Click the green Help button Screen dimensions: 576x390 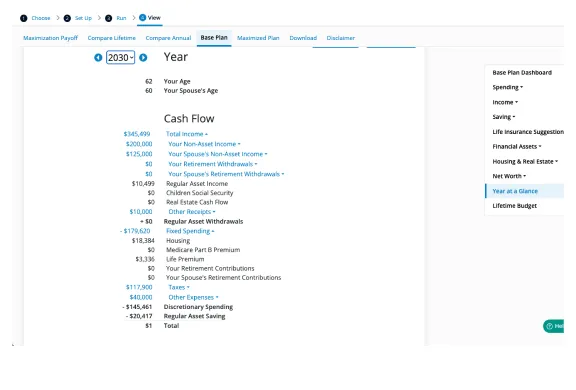[553, 326]
